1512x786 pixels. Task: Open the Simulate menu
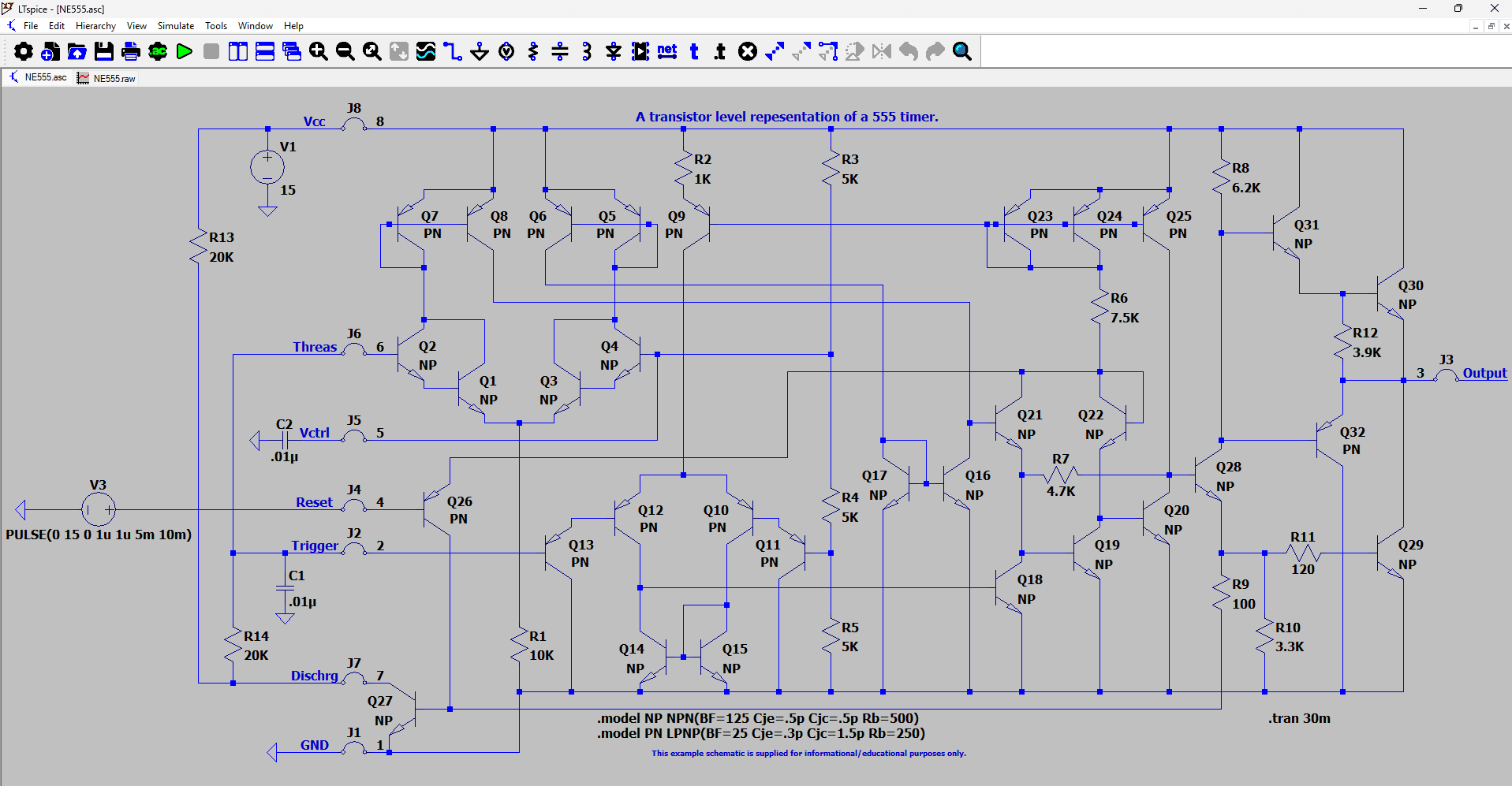(176, 26)
